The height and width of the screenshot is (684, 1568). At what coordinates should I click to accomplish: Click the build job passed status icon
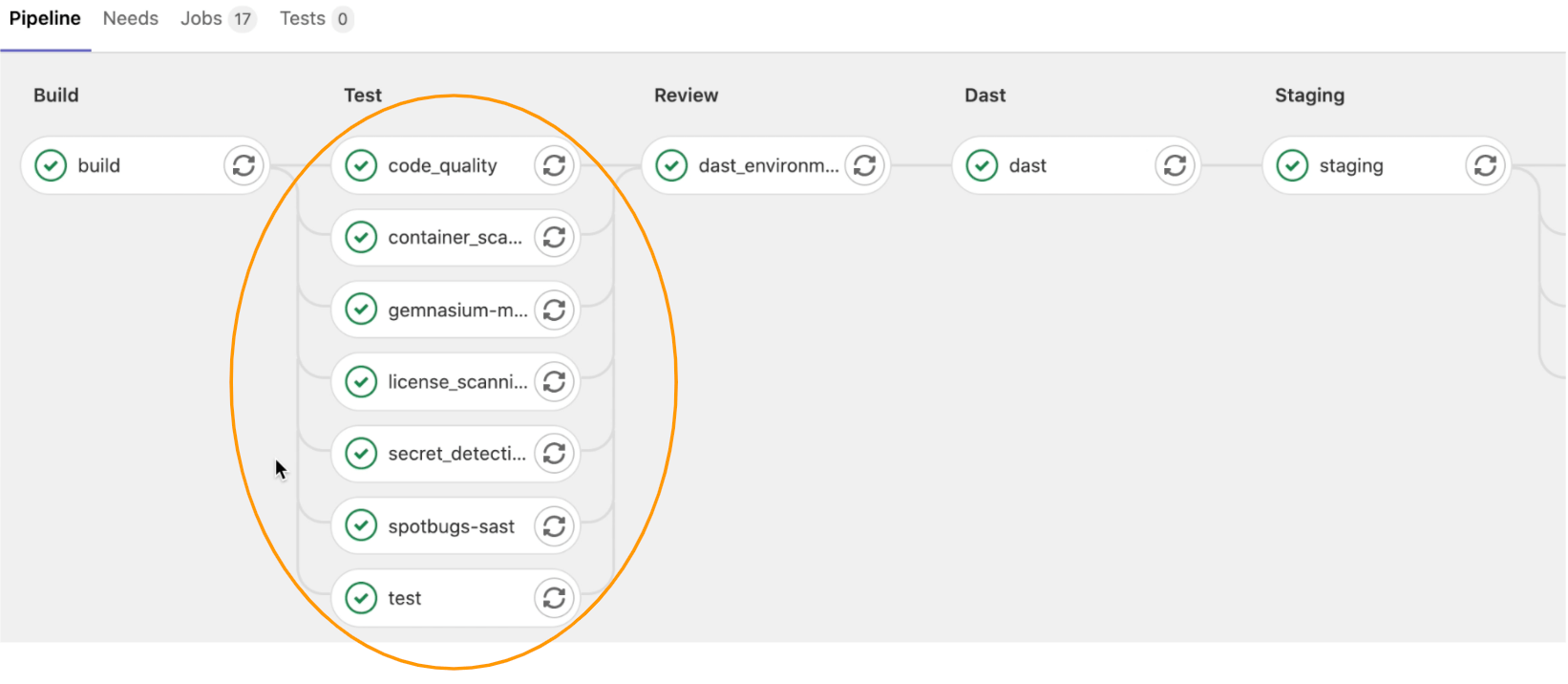pyautogui.click(x=51, y=165)
